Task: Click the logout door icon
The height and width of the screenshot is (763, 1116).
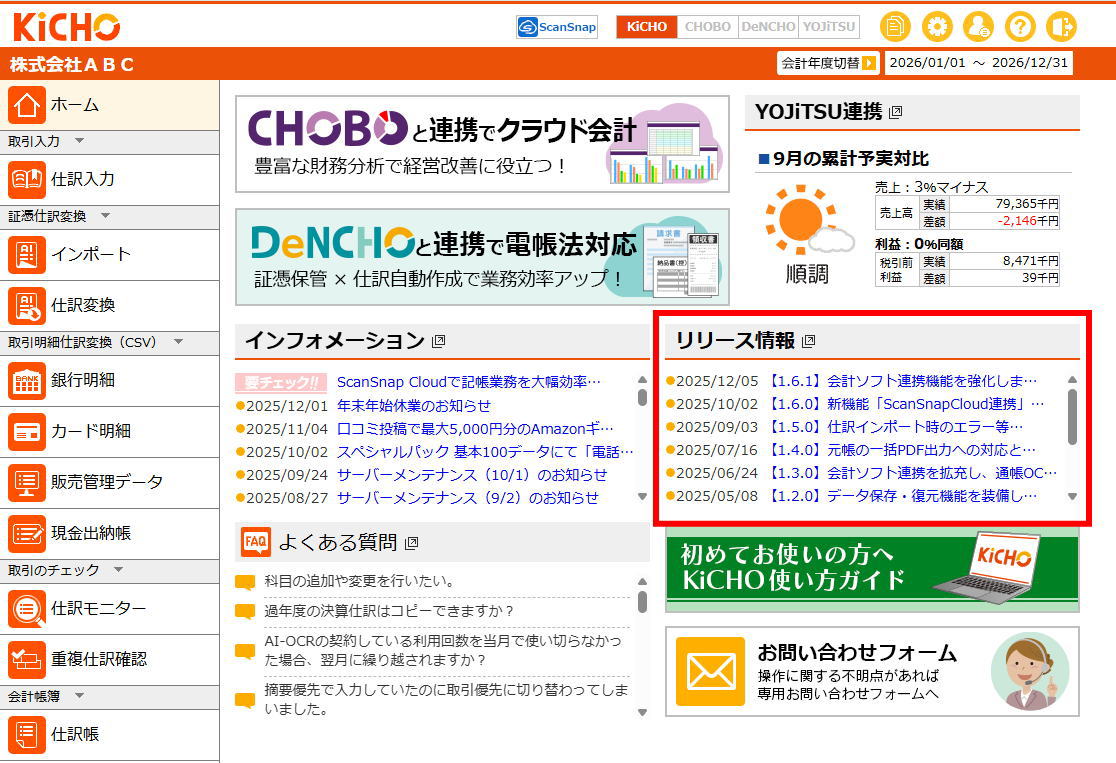Action: click(x=1060, y=27)
